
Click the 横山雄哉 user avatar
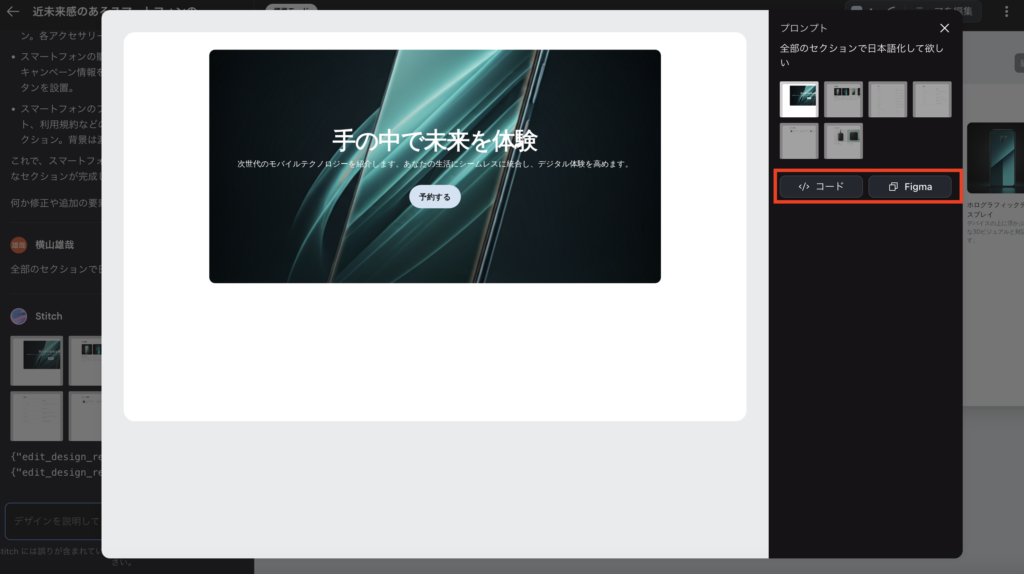[x=19, y=245]
